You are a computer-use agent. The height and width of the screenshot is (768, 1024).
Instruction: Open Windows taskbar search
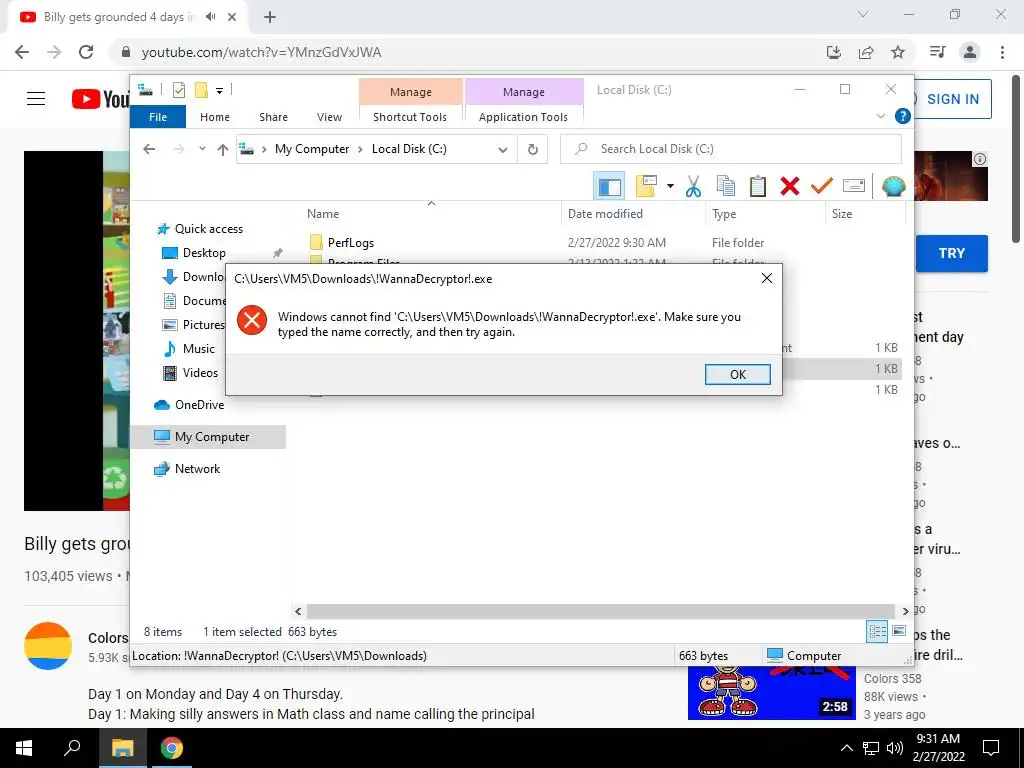(72, 748)
